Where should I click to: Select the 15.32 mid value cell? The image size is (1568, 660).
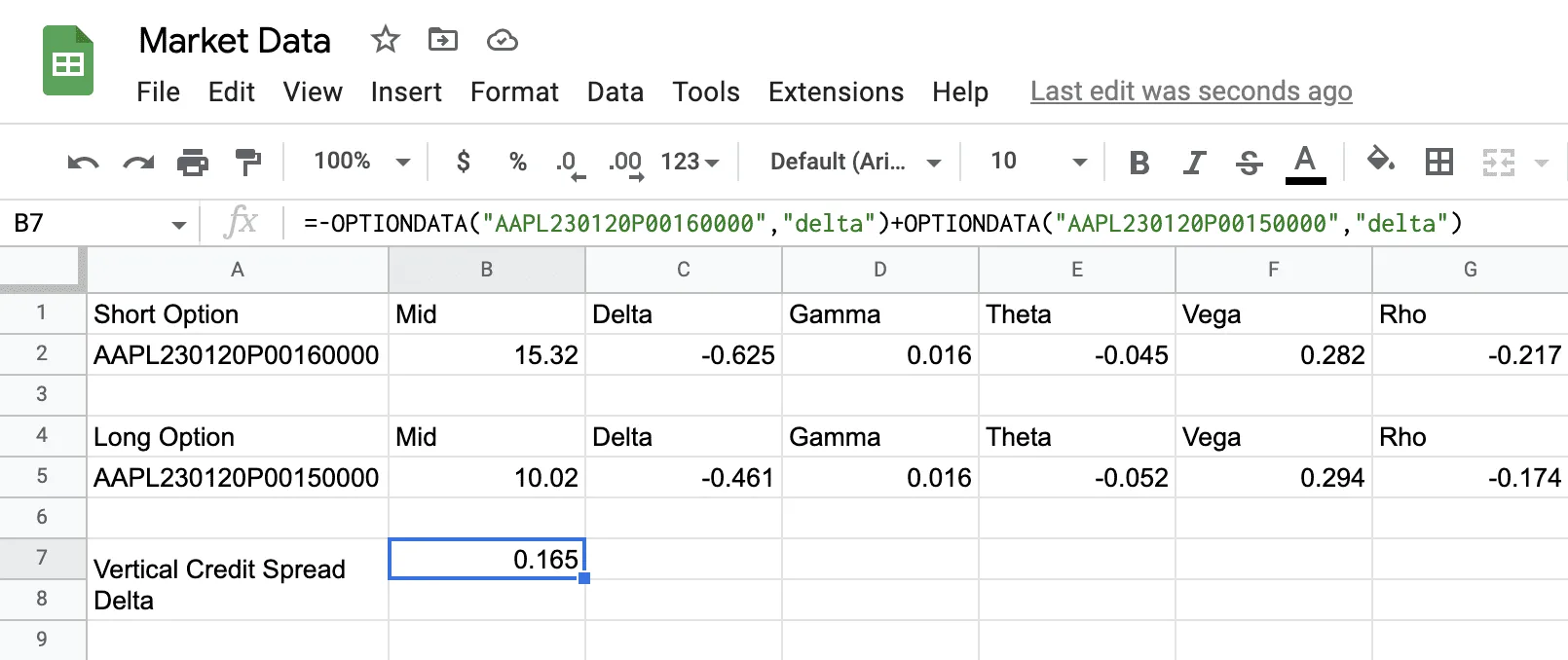coord(487,354)
